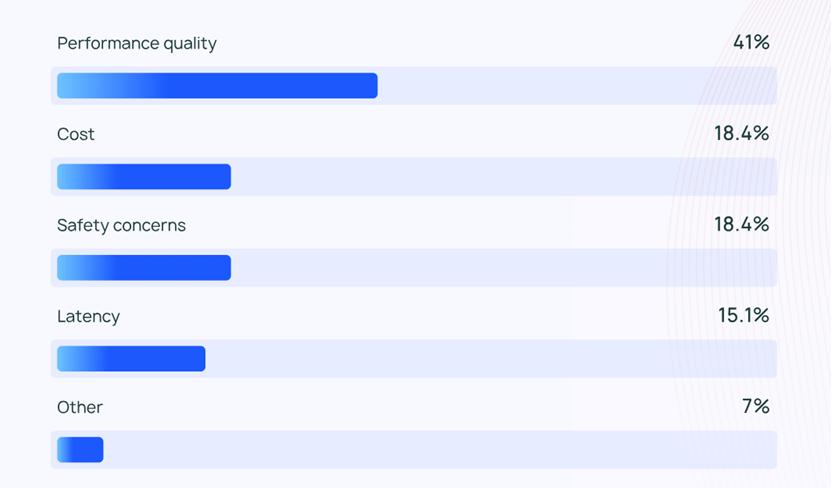Click the filled blue Cost bar
The width and height of the screenshot is (831, 488).
point(144,177)
